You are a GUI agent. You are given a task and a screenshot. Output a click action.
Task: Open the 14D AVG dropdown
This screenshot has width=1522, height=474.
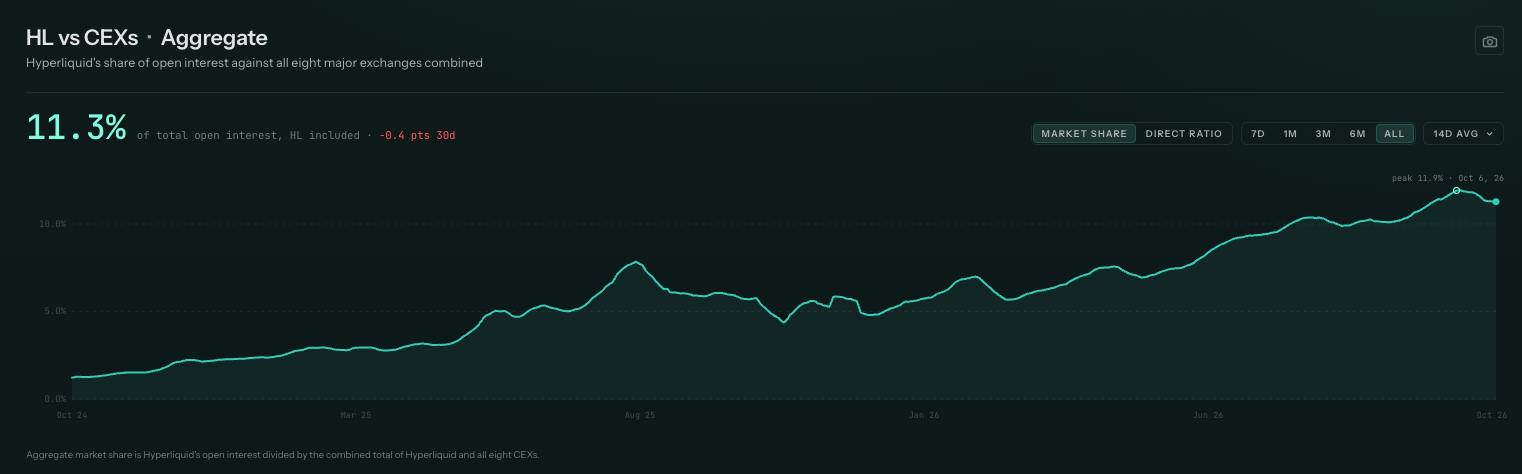pos(1463,134)
